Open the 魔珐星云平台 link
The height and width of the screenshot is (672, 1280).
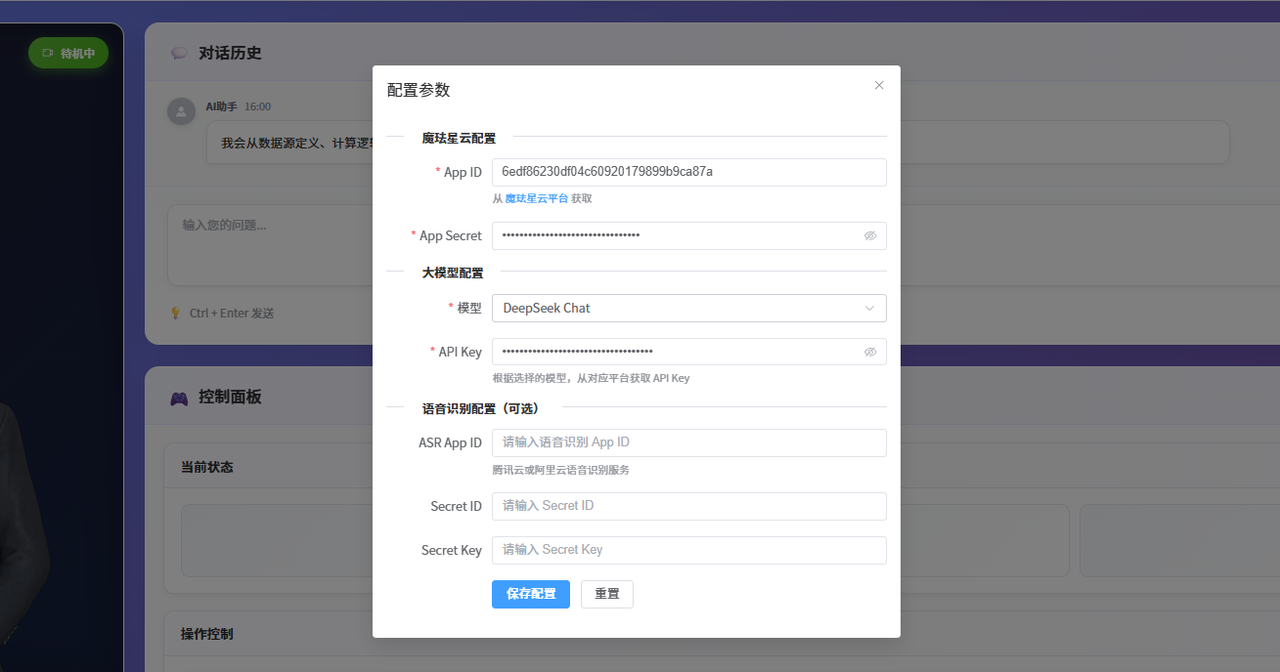536,198
